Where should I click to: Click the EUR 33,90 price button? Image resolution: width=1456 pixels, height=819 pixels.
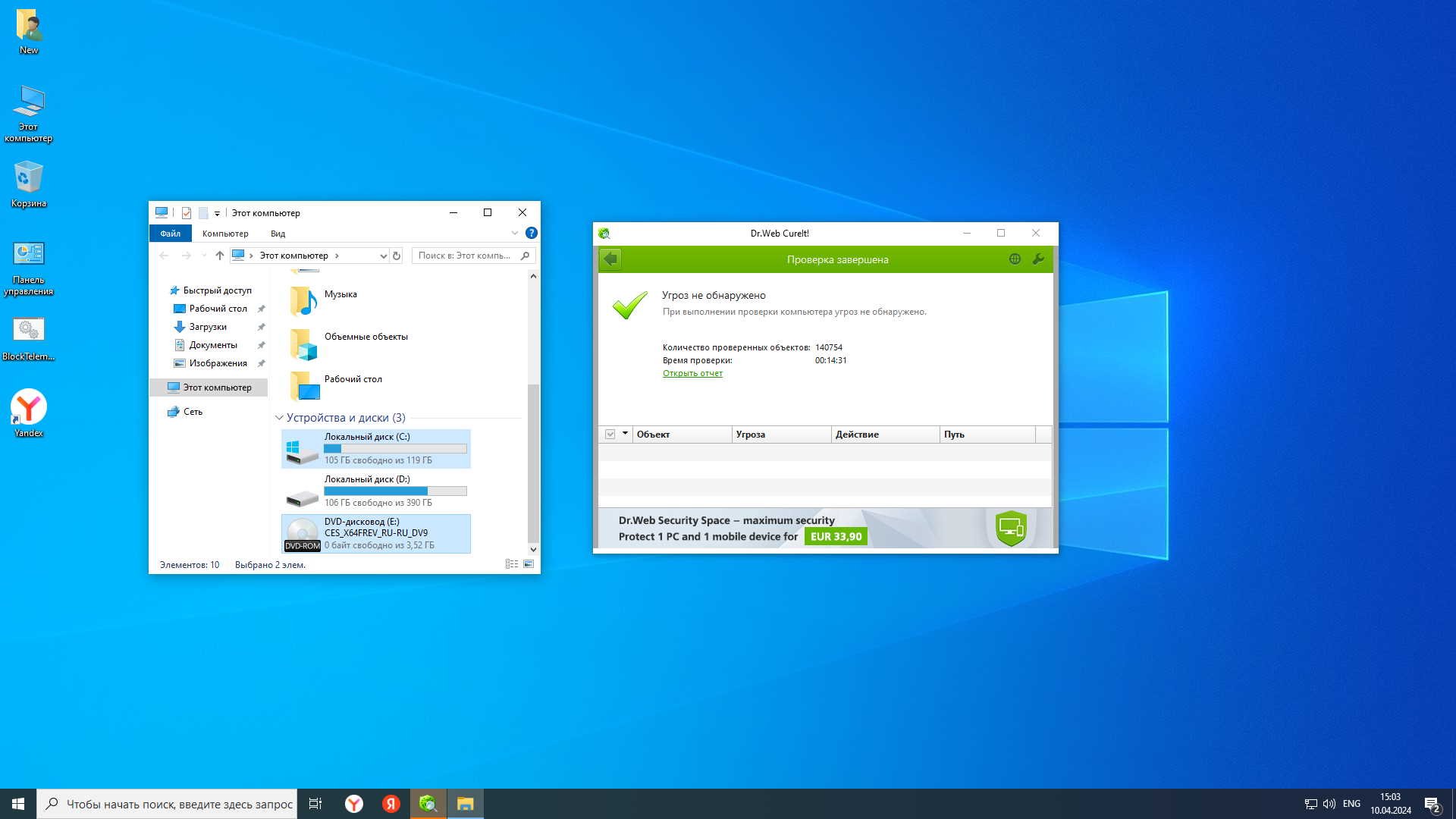[836, 536]
